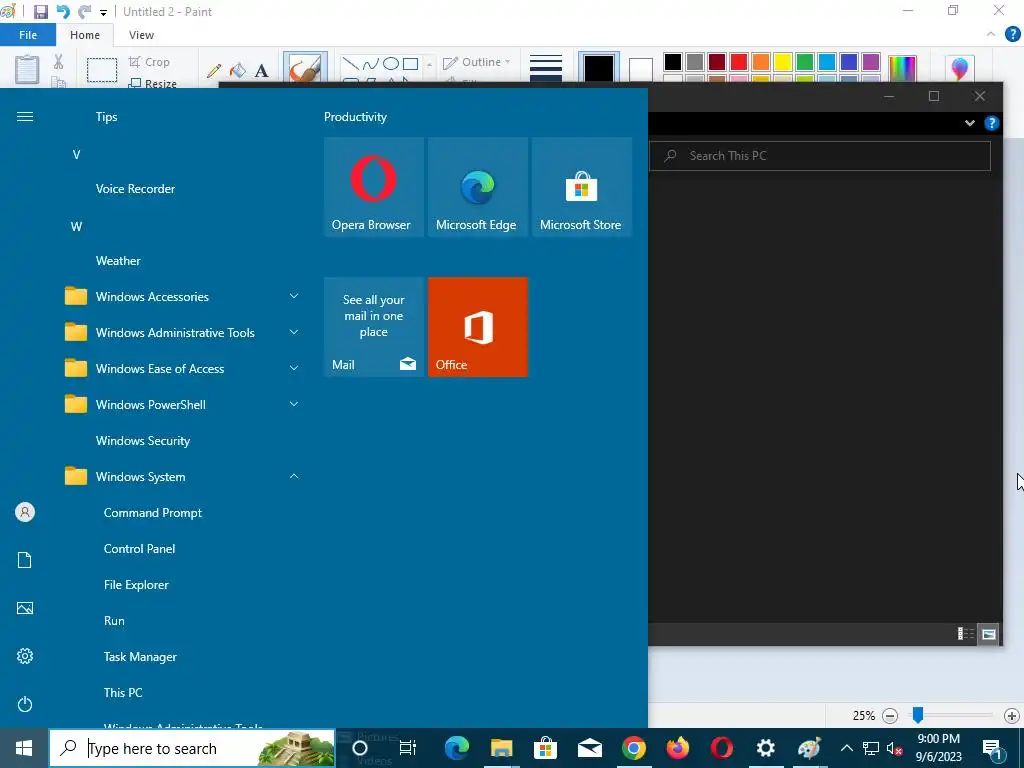Click the Paint zoom in plus button
The width and height of the screenshot is (1024, 768).
(x=1012, y=716)
